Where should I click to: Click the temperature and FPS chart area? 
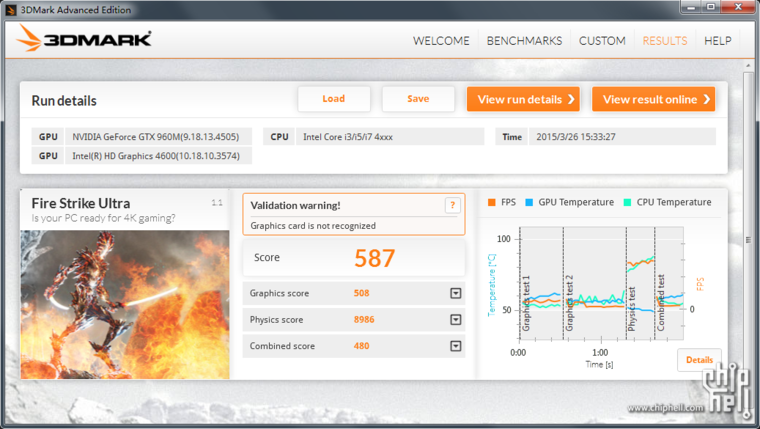(602, 284)
